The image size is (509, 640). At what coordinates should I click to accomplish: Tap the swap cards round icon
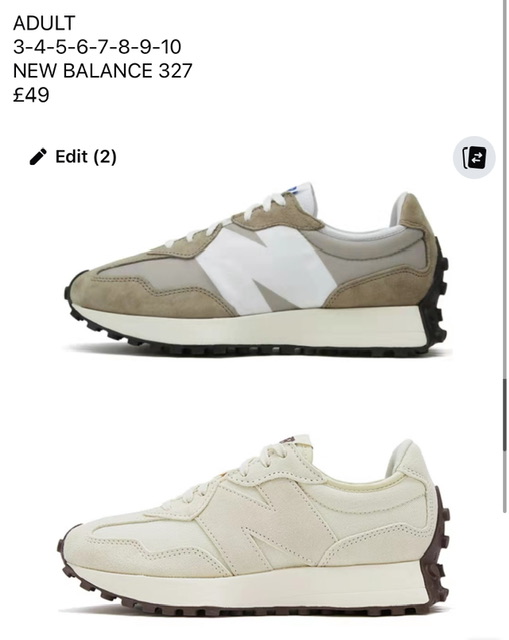pyautogui.click(x=474, y=158)
